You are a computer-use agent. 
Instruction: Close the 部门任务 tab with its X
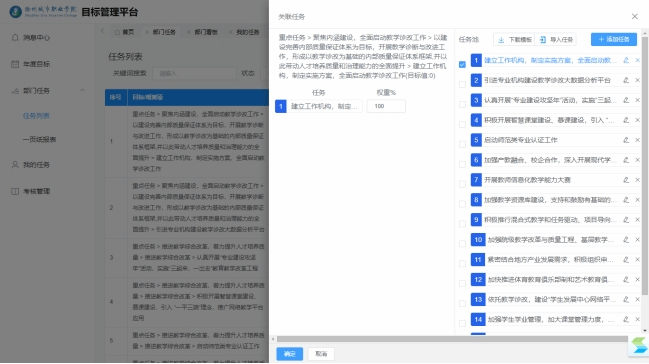point(147,32)
